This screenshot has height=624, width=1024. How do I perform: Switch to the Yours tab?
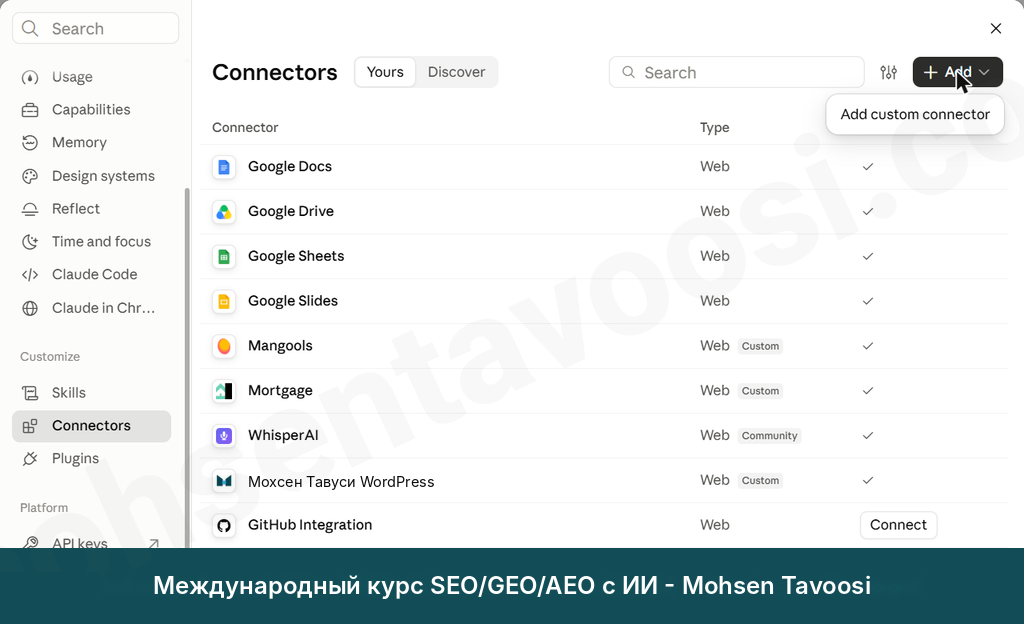click(385, 72)
